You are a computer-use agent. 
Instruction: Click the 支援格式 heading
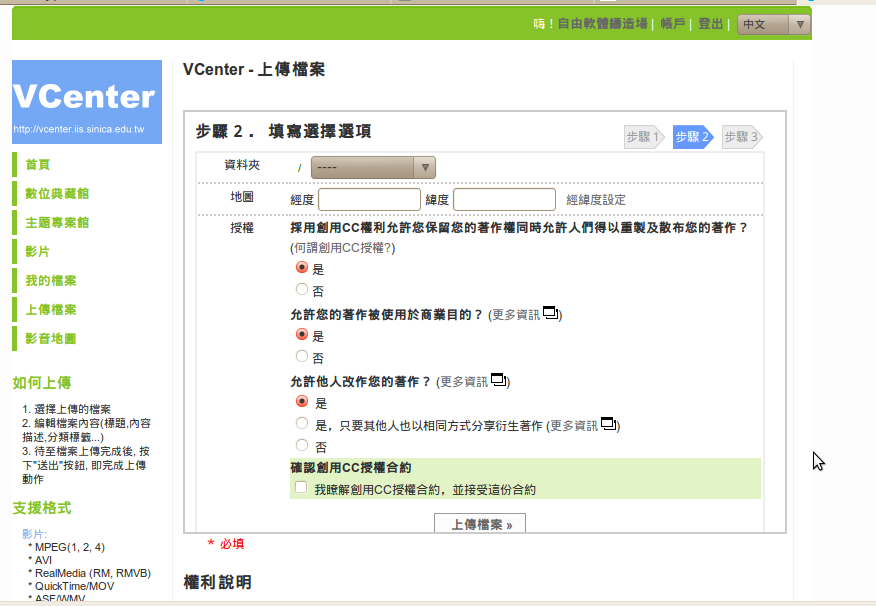point(42,508)
